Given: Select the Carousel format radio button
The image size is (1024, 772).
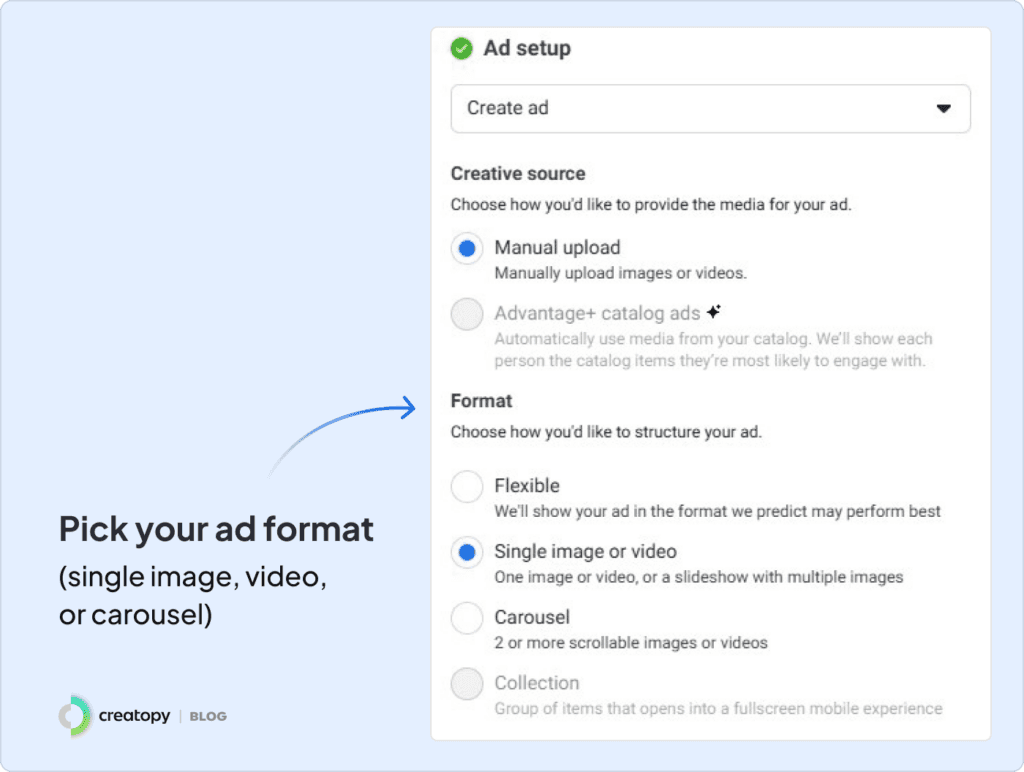Looking at the screenshot, I should [467, 619].
